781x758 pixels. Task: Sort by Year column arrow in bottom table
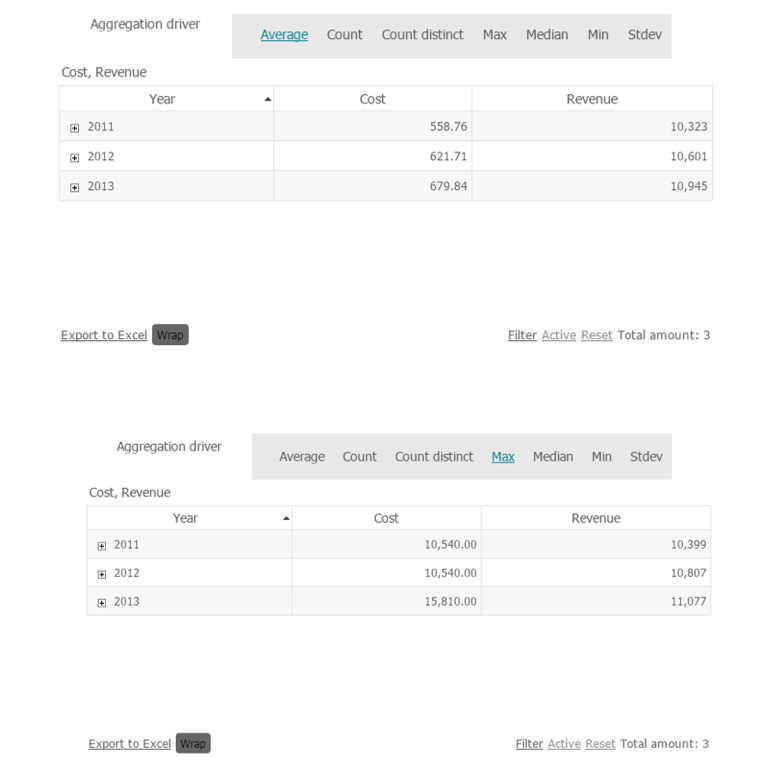click(x=286, y=518)
